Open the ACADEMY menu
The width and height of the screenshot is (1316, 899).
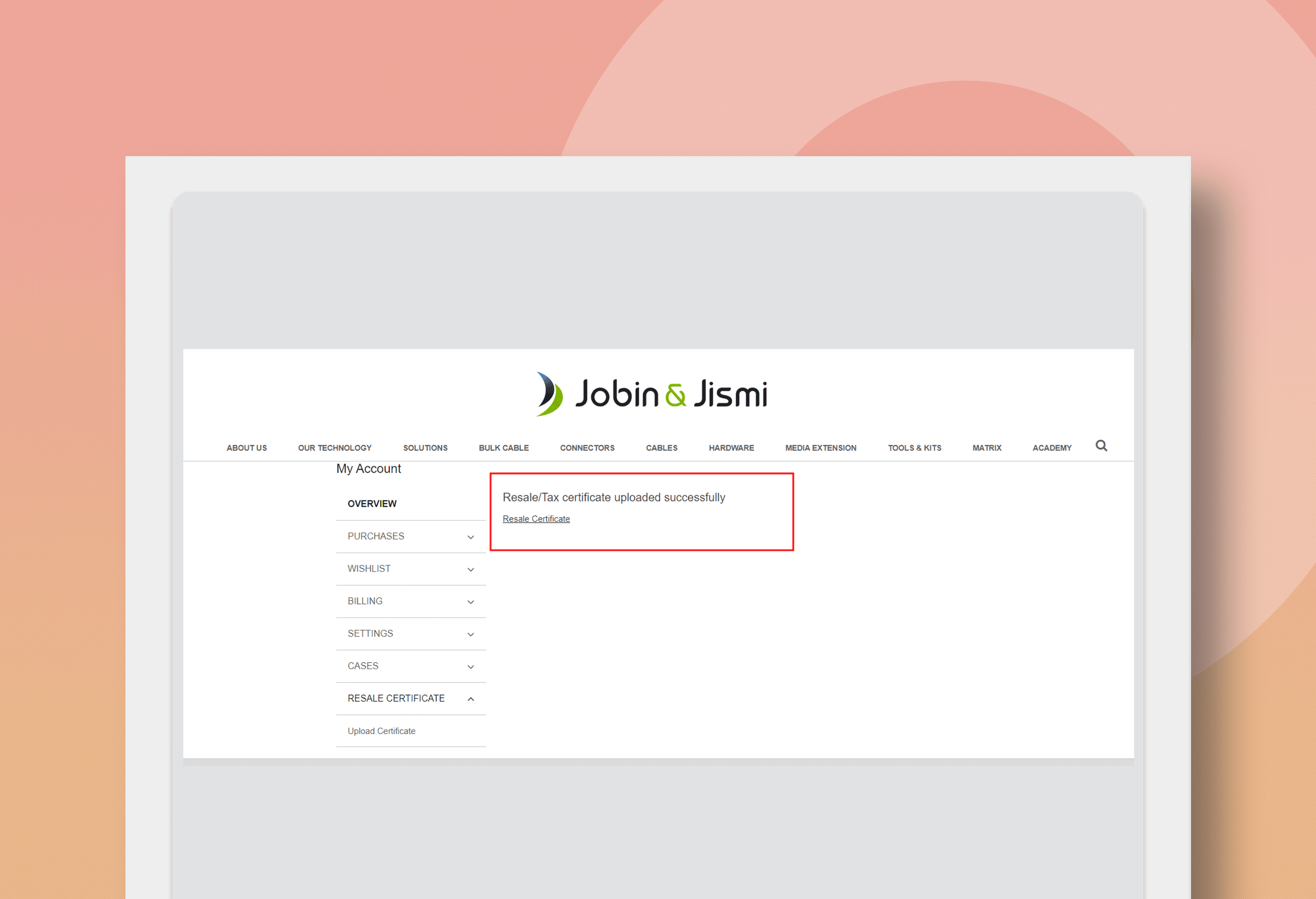point(1051,447)
